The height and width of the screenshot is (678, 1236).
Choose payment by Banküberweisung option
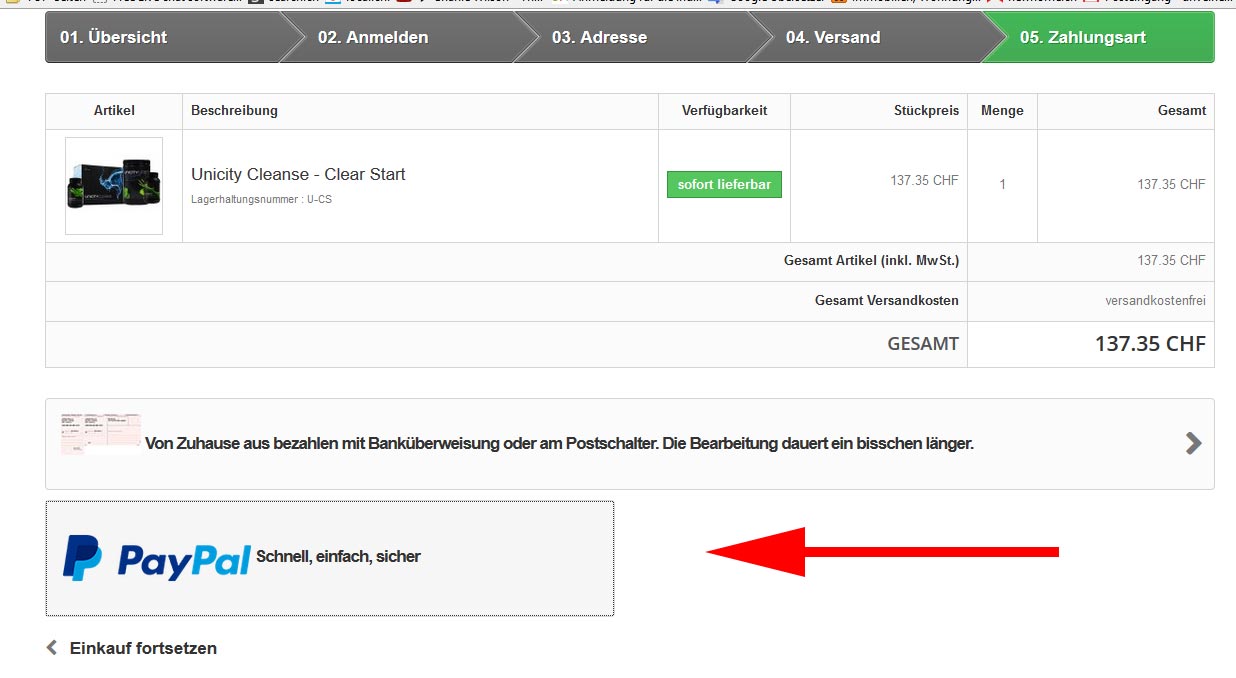(x=630, y=444)
